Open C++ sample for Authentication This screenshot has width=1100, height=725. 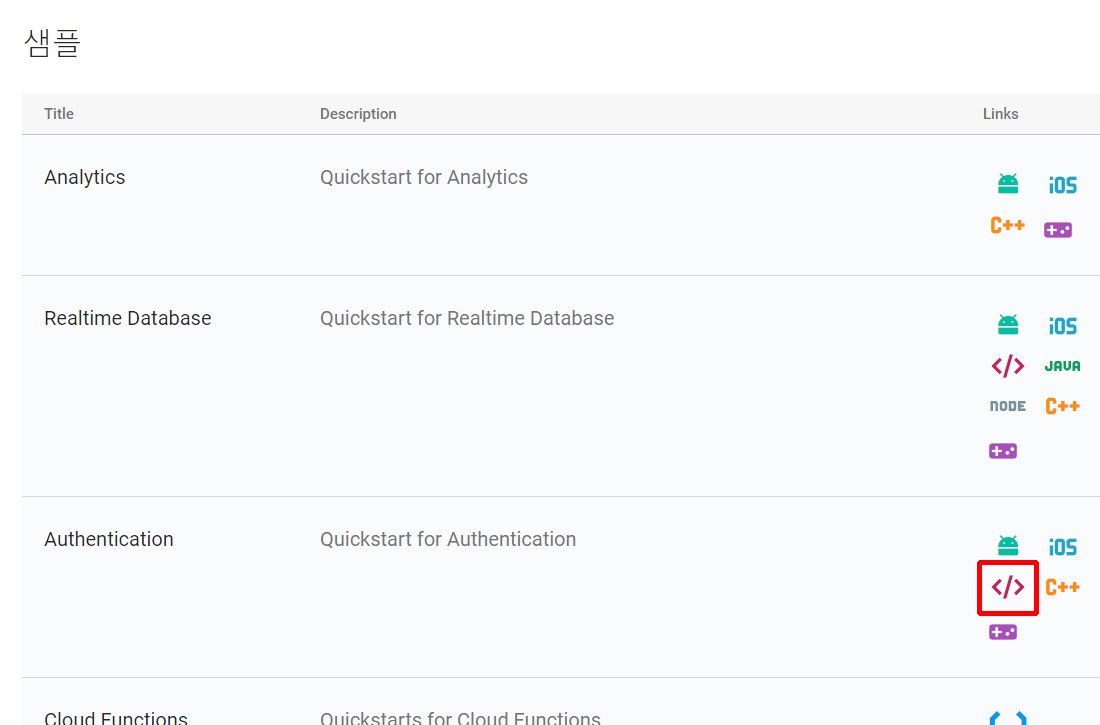coord(1062,587)
